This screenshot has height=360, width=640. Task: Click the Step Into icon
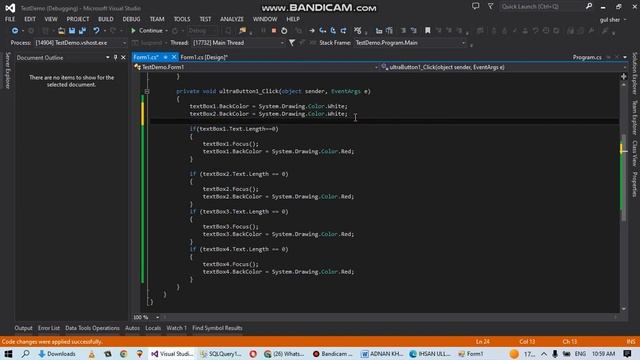[x=322, y=31]
